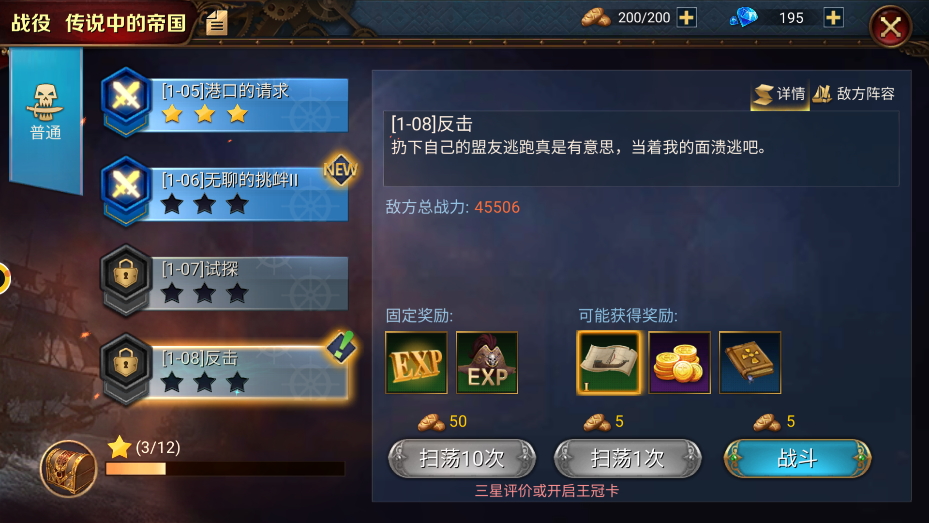The height and width of the screenshot is (523, 929).
Task: Switch to the 详情 tab
Action: pos(780,94)
